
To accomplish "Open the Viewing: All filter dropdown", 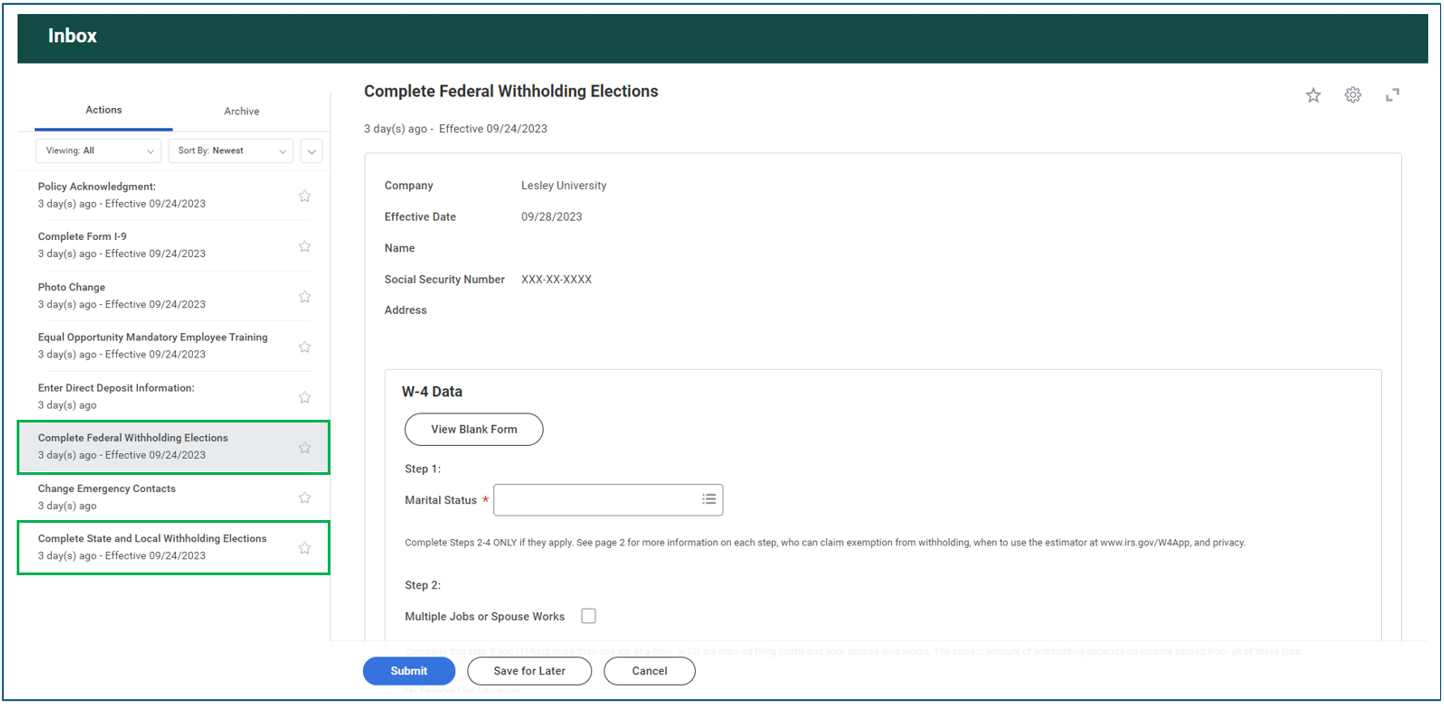I will tap(98, 151).
